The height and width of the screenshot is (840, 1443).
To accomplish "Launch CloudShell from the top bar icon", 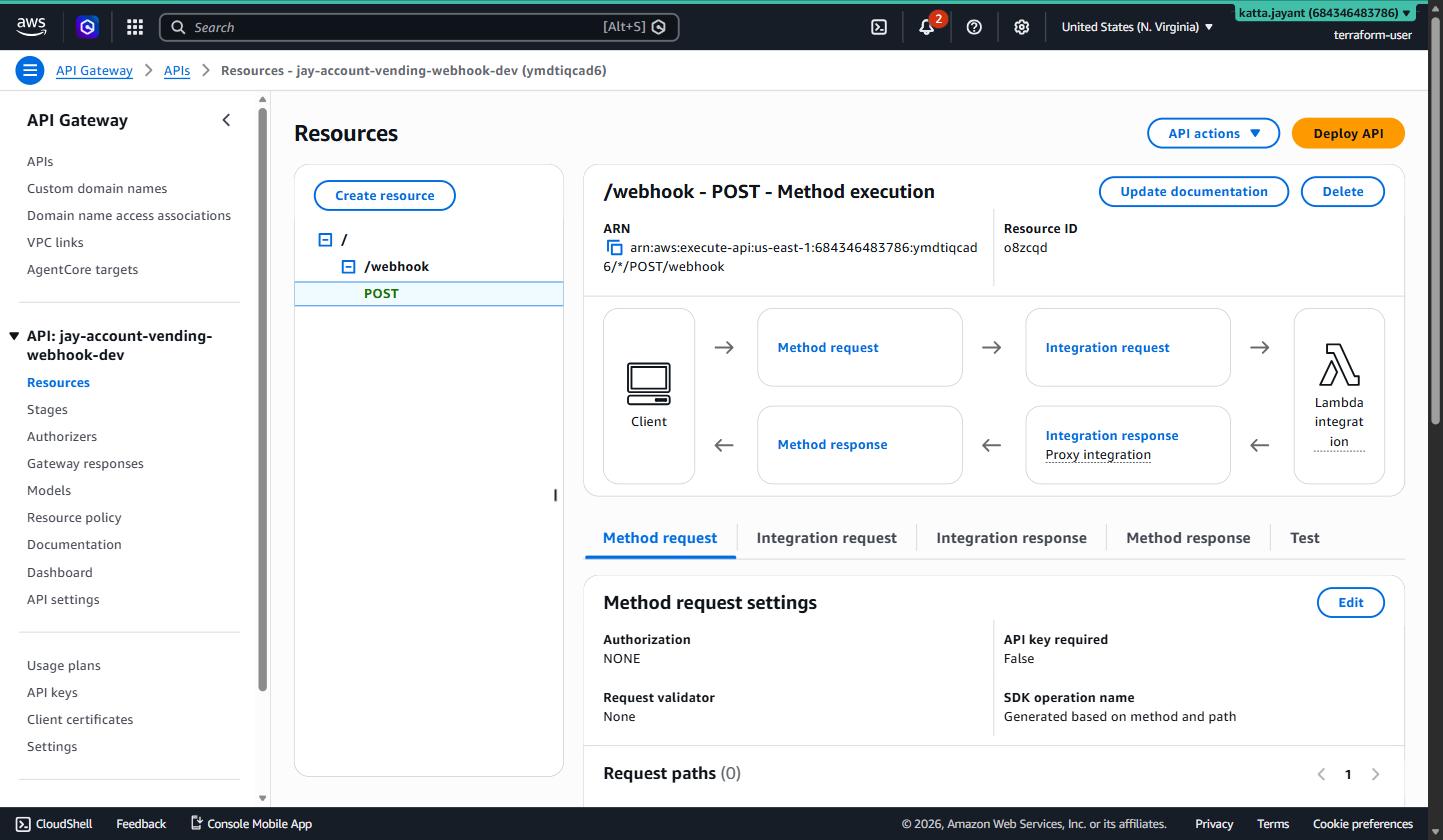I will (x=878, y=27).
